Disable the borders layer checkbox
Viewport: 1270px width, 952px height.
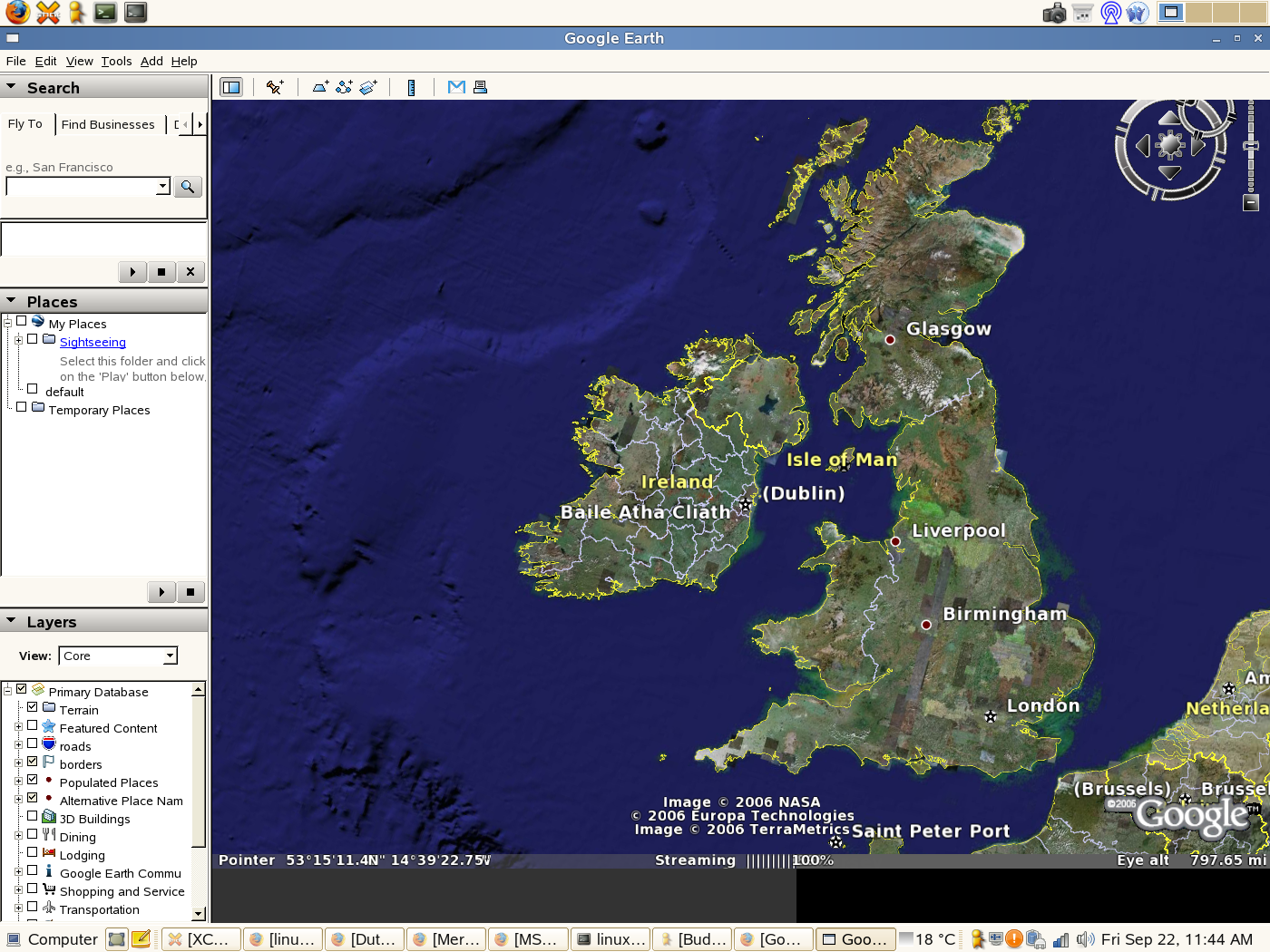(x=33, y=762)
